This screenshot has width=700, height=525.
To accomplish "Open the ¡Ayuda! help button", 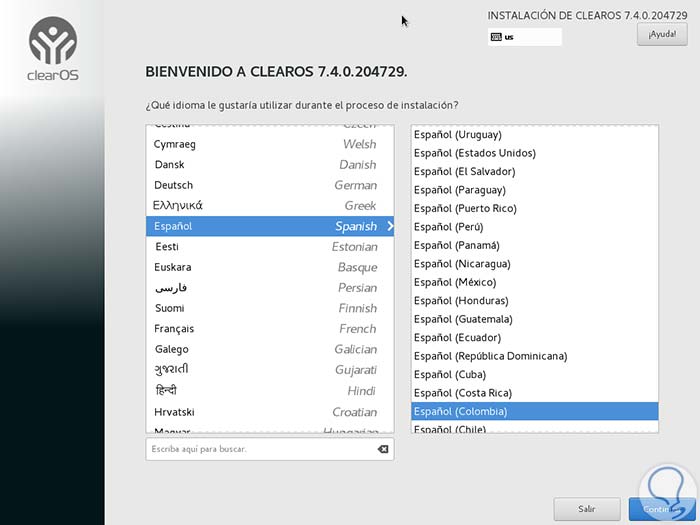I will 662,34.
